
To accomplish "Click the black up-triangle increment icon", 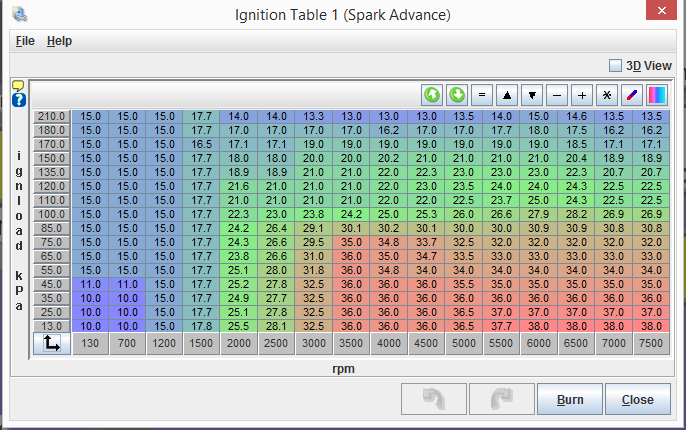I will pyautogui.click(x=507, y=95).
